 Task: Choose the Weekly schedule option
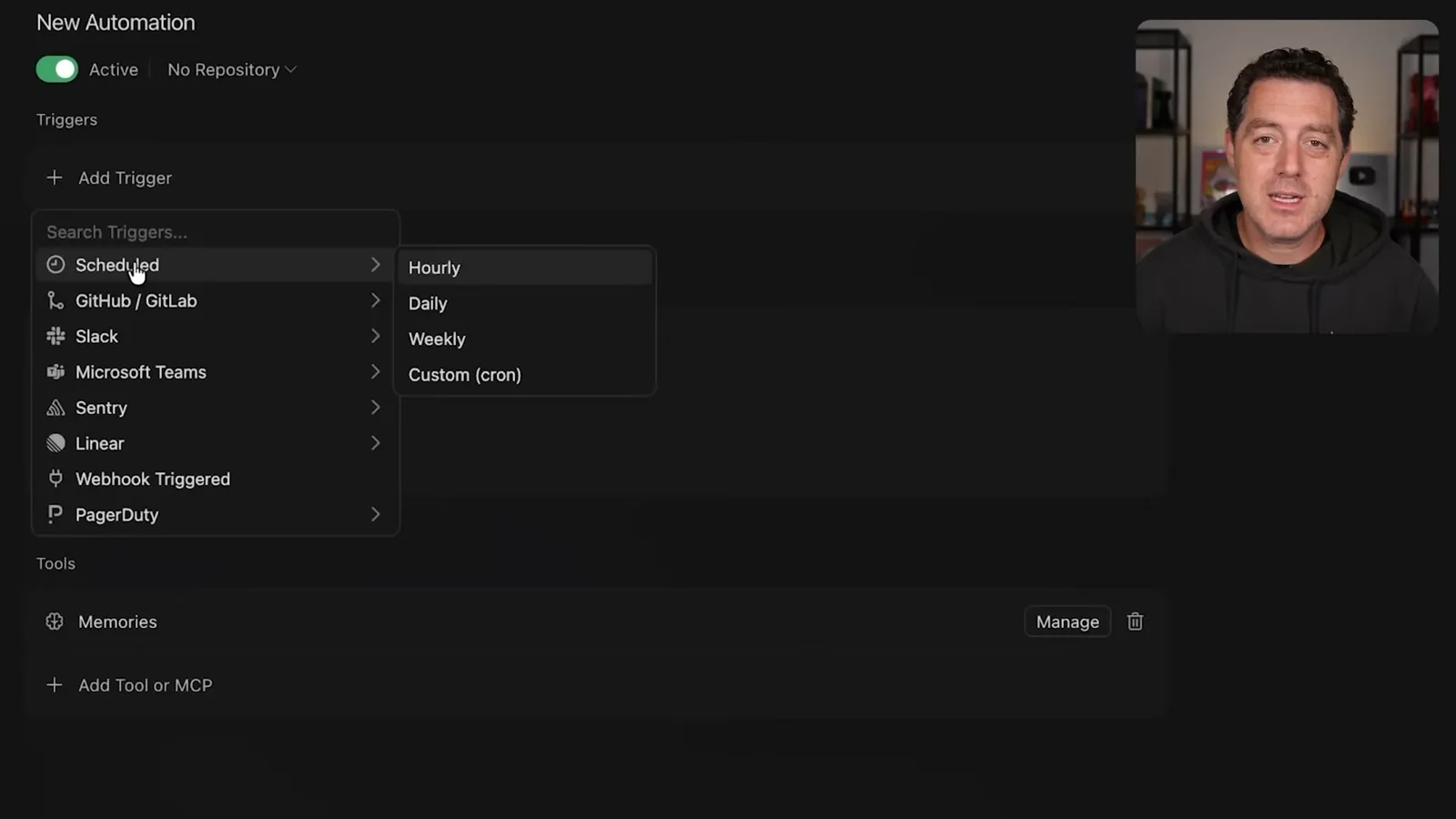pyautogui.click(x=524, y=339)
